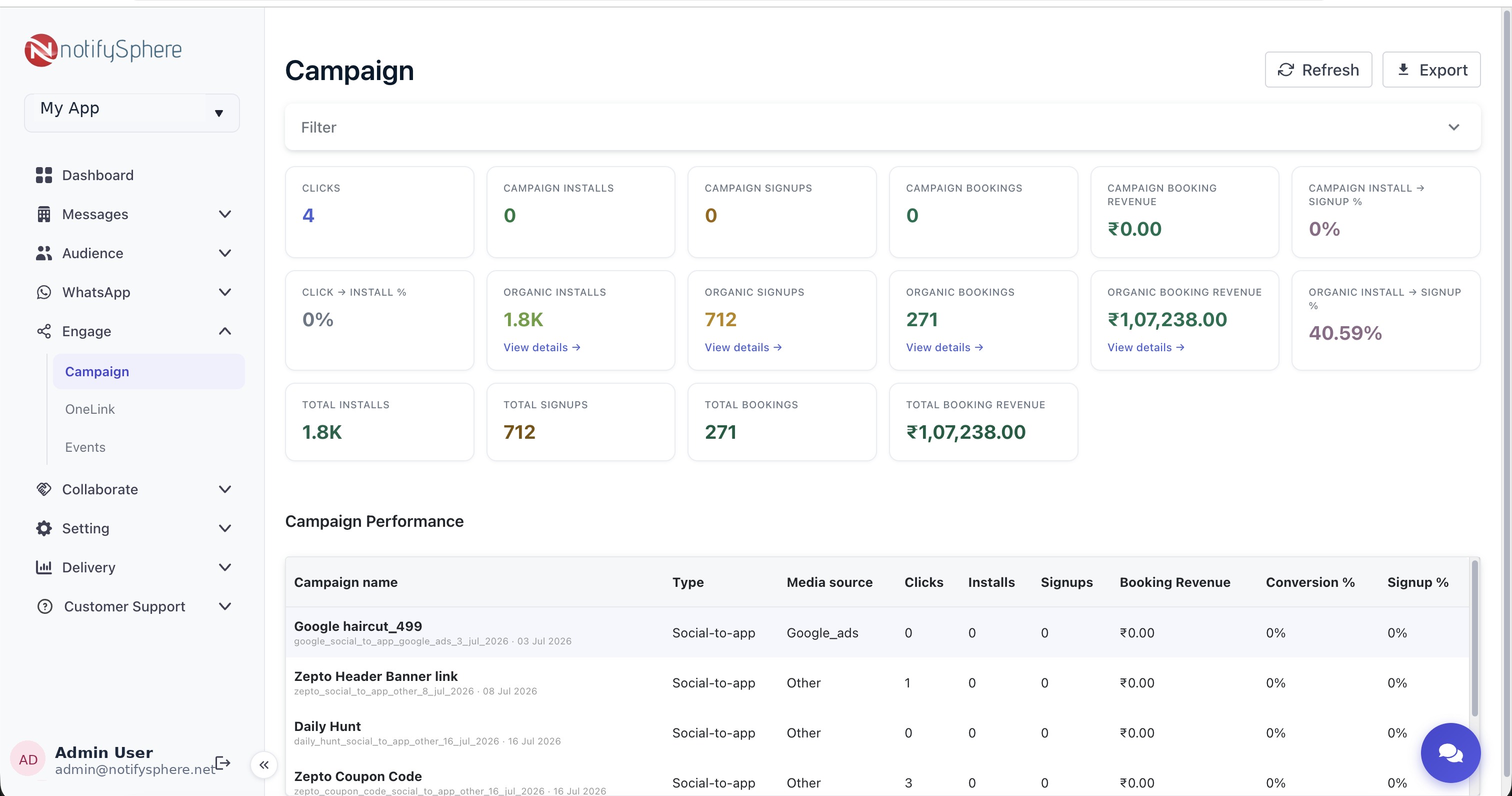This screenshot has height=796, width=1512.
Task: Click the notifySphere logo
Action: [103, 50]
